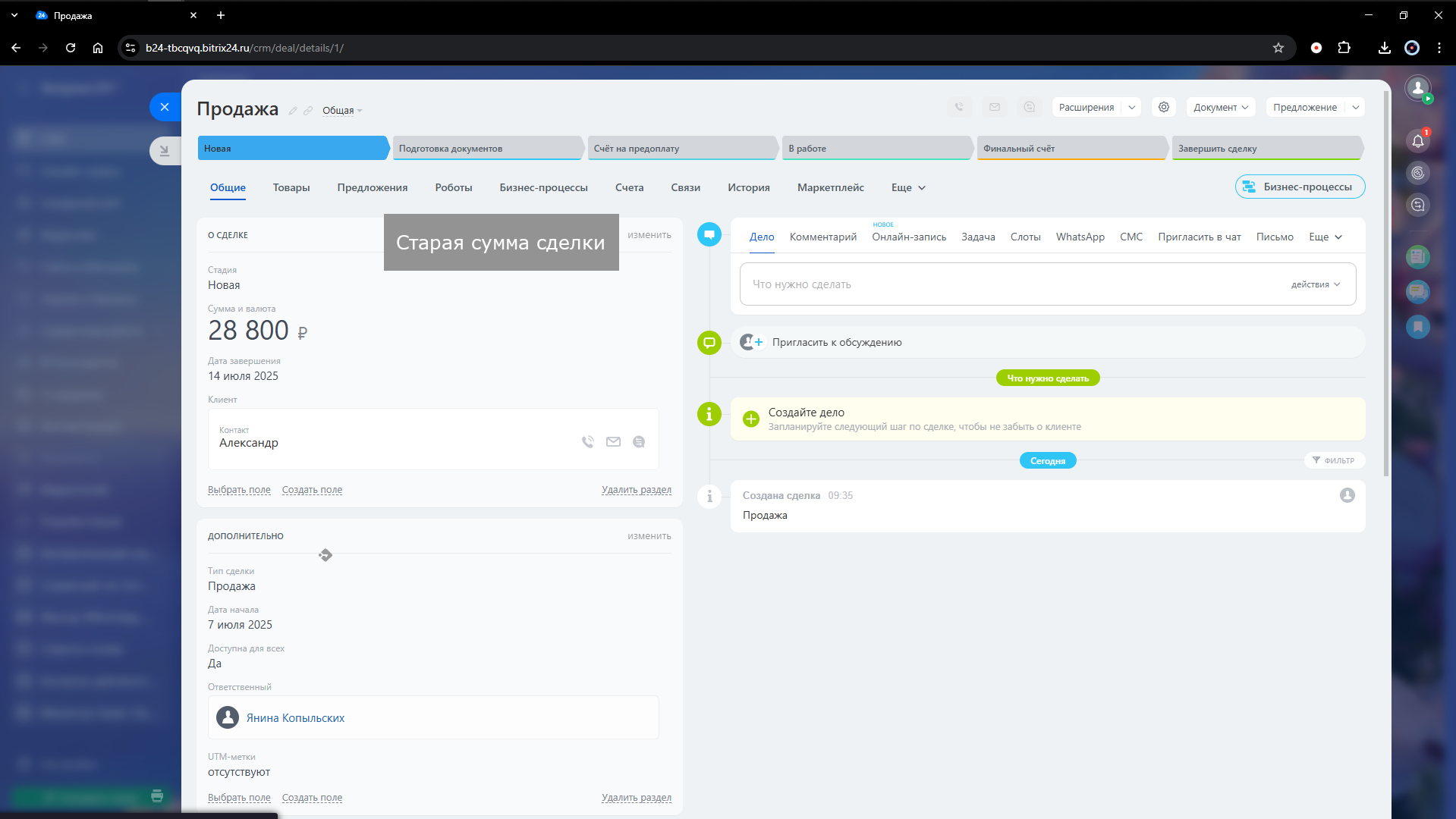Close the deal card with the blue X button
Image resolution: width=1456 pixels, height=819 pixels.
tap(165, 107)
